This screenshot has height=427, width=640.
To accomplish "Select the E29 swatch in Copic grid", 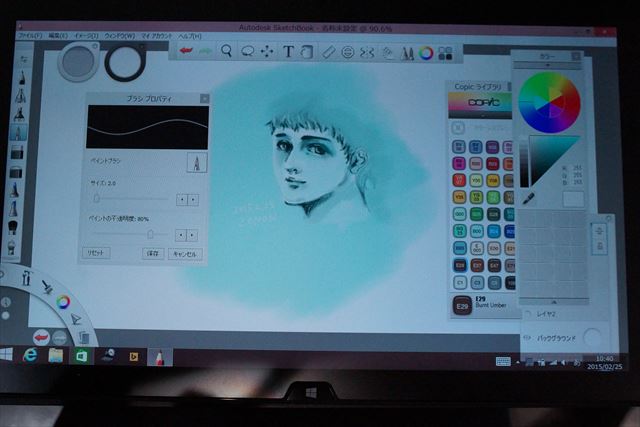I will click(460, 266).
